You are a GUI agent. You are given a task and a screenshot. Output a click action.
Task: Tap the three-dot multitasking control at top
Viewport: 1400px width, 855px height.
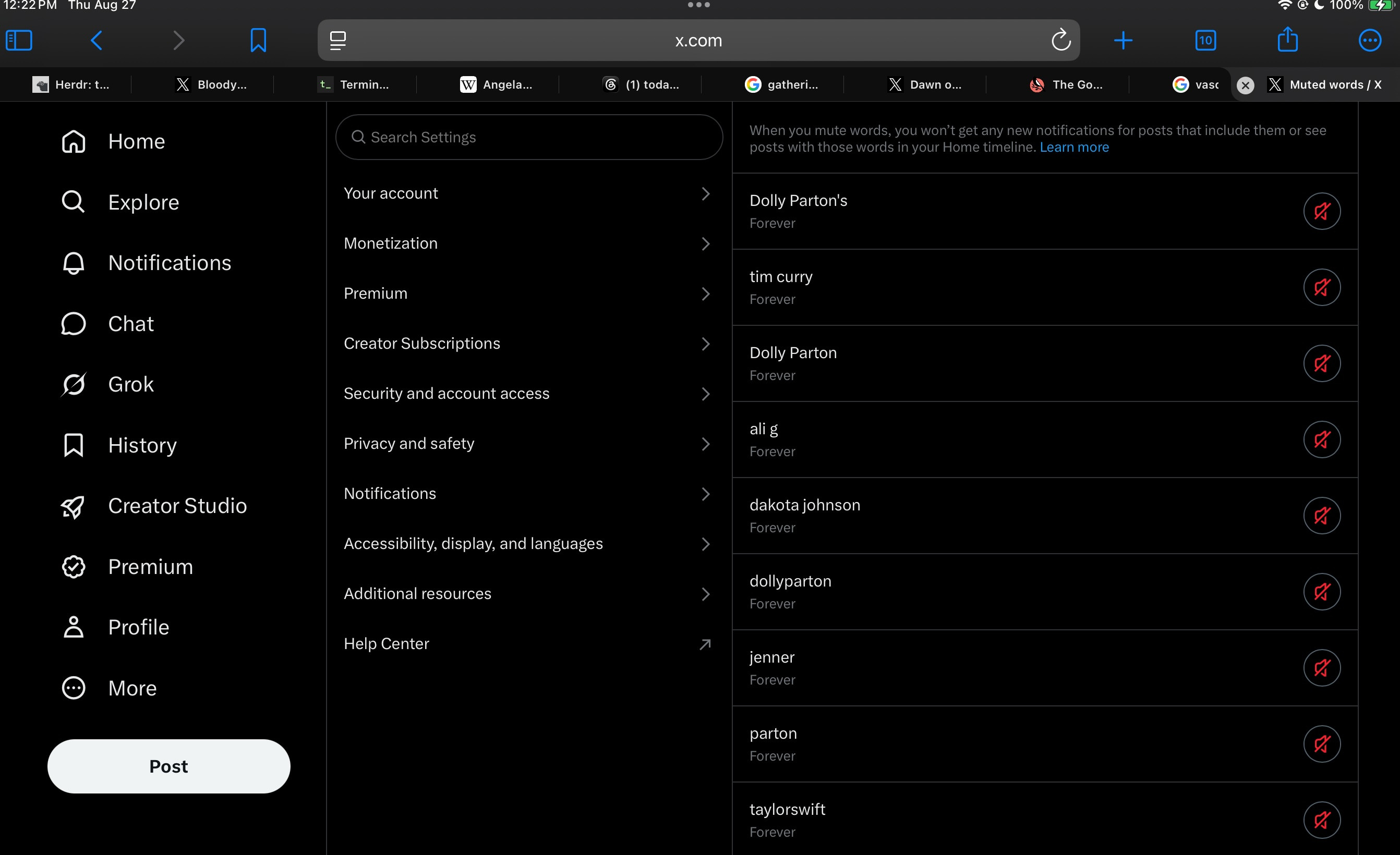click(699, 5)
